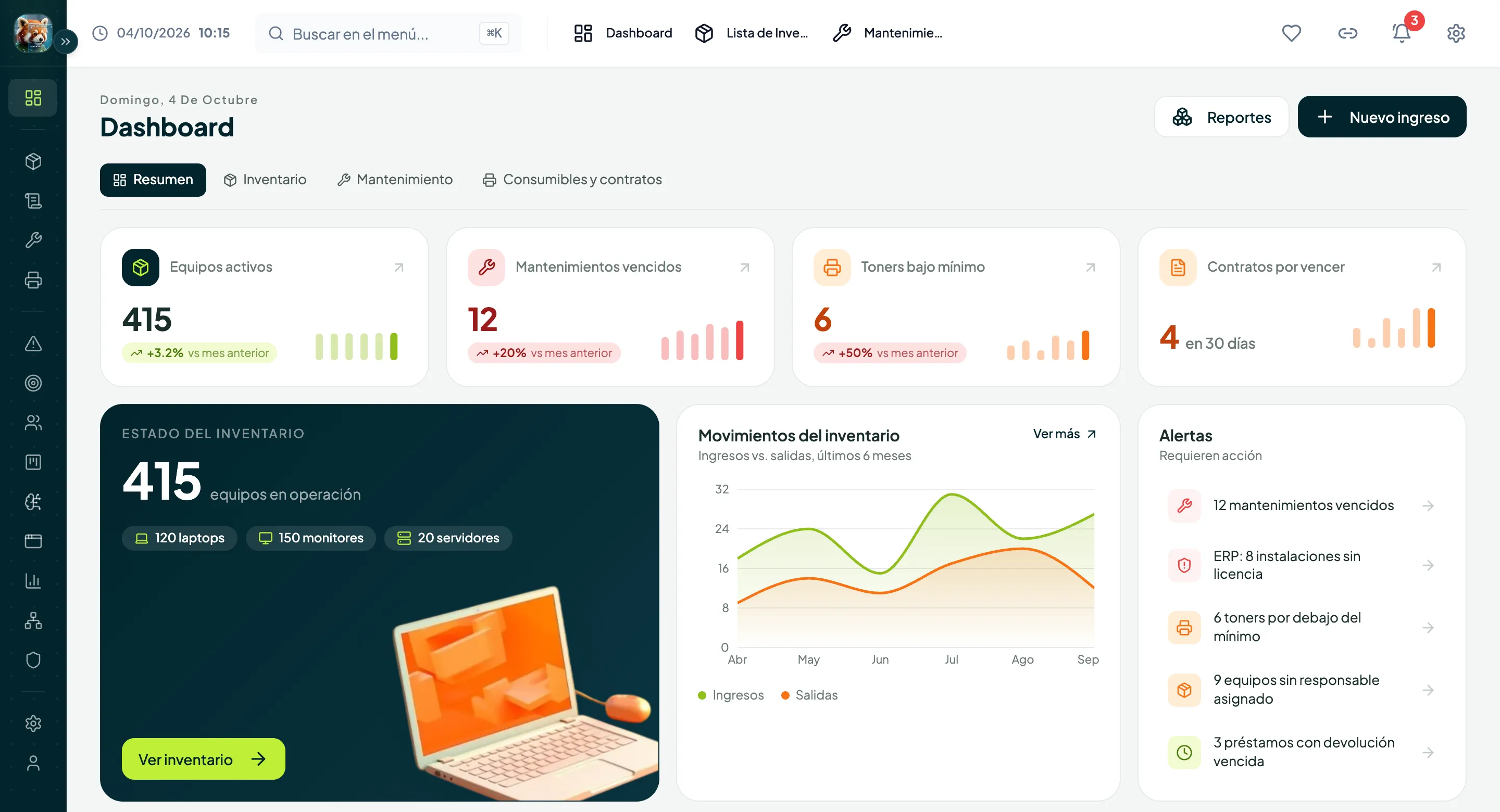
Task: Open the 6 toners por debajo del mínimo alert
Action: point(1302,628)
